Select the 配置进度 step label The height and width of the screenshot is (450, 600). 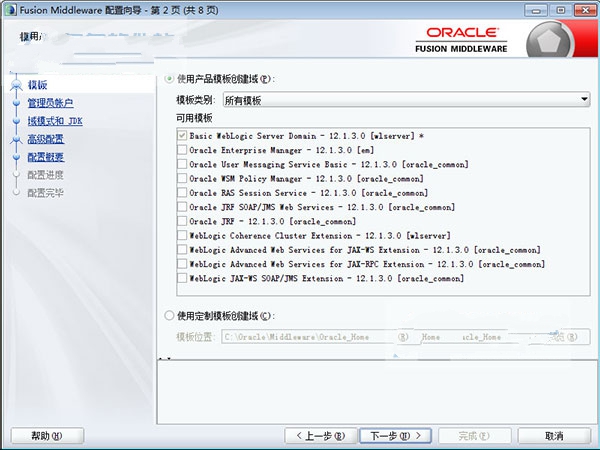click(x=46, y=175)
